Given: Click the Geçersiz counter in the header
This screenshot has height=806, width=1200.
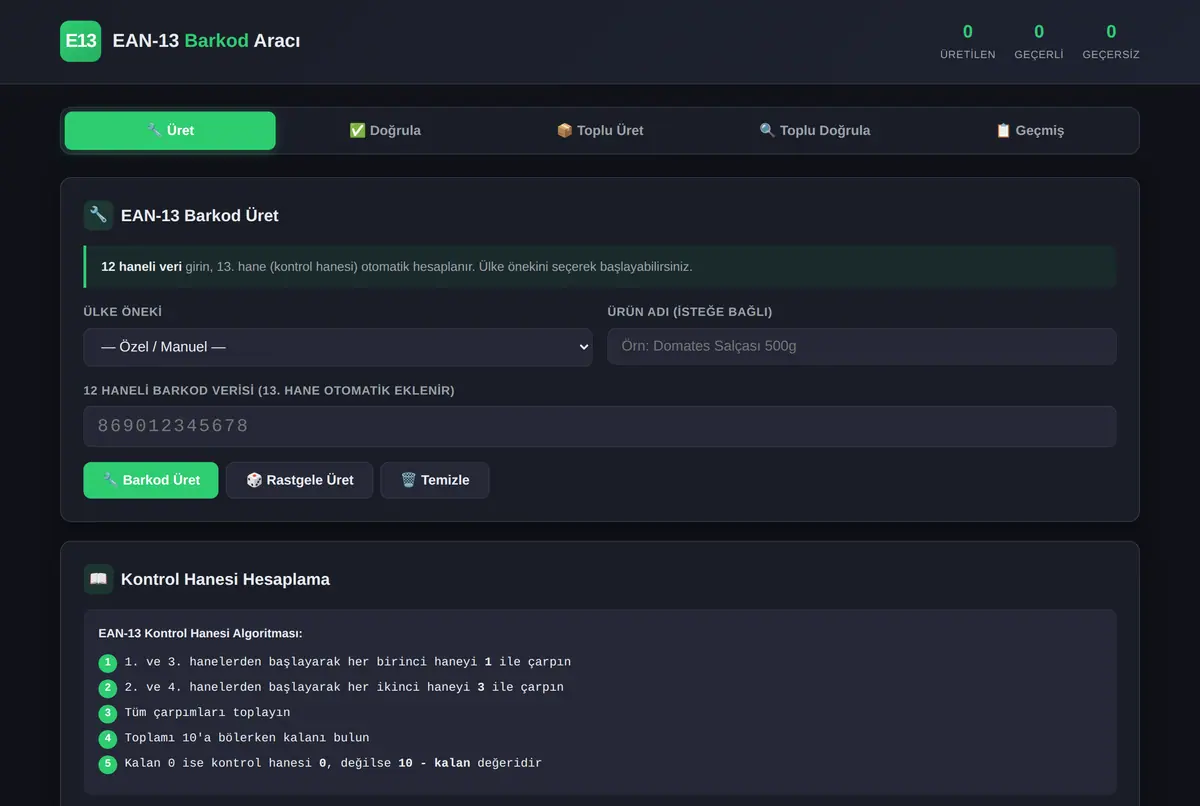Looking at the screenshot, I should (x=1111, y=41).
